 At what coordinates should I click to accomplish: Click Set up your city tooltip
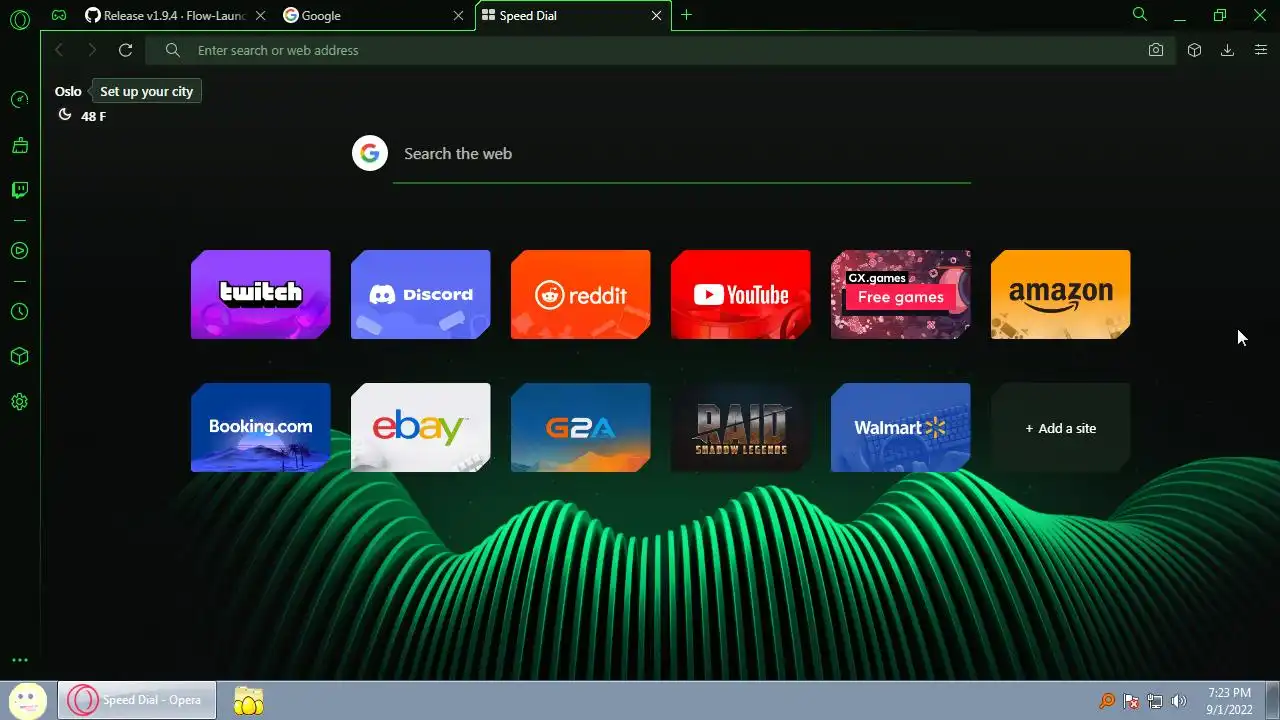pos(146,91)
